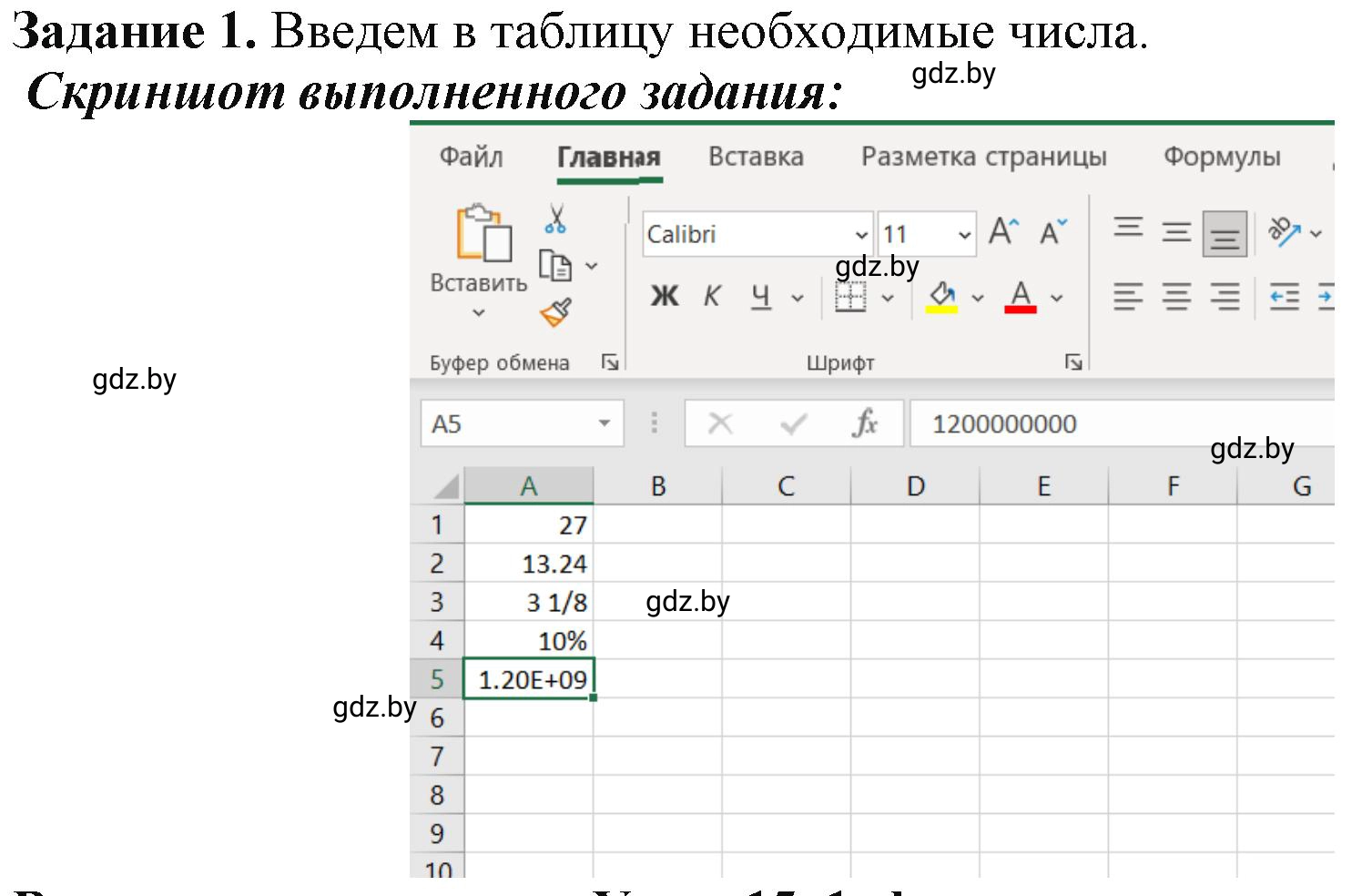This screenshot has width=1362, height=896.
Task: Align text to middle vertically
Action: (x=1176, y=232)
